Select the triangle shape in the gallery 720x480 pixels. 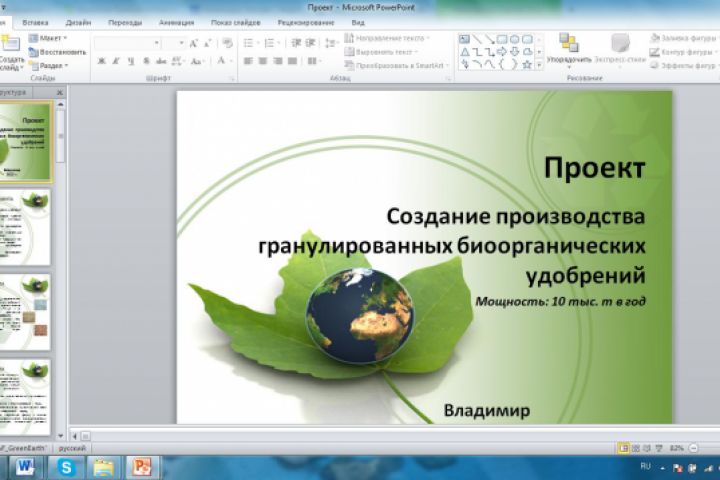[464, 52]
